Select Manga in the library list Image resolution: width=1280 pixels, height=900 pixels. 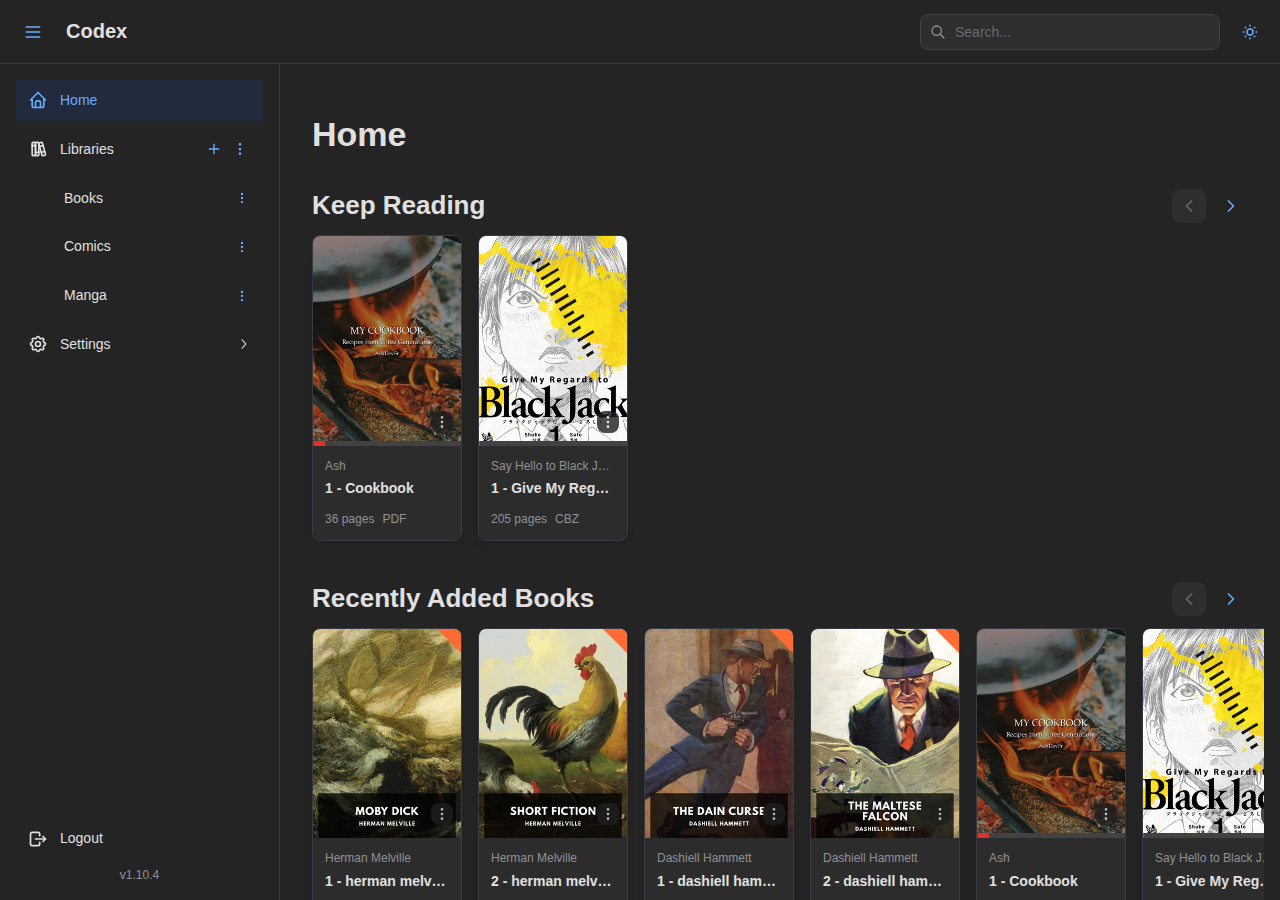[85, 295]
